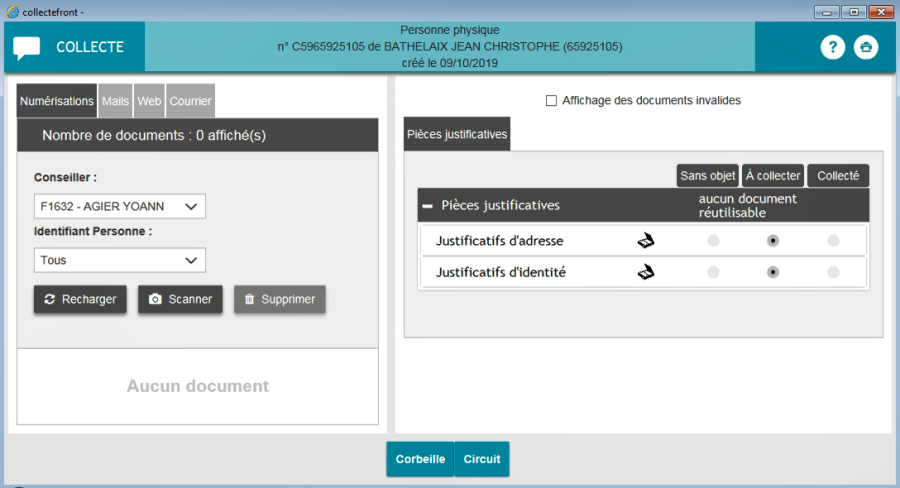The height and width of the screenshot is (488, 900).
Task: Click scanner icon for Justificatifs d'identité
Action: click(x=647, y=272)
